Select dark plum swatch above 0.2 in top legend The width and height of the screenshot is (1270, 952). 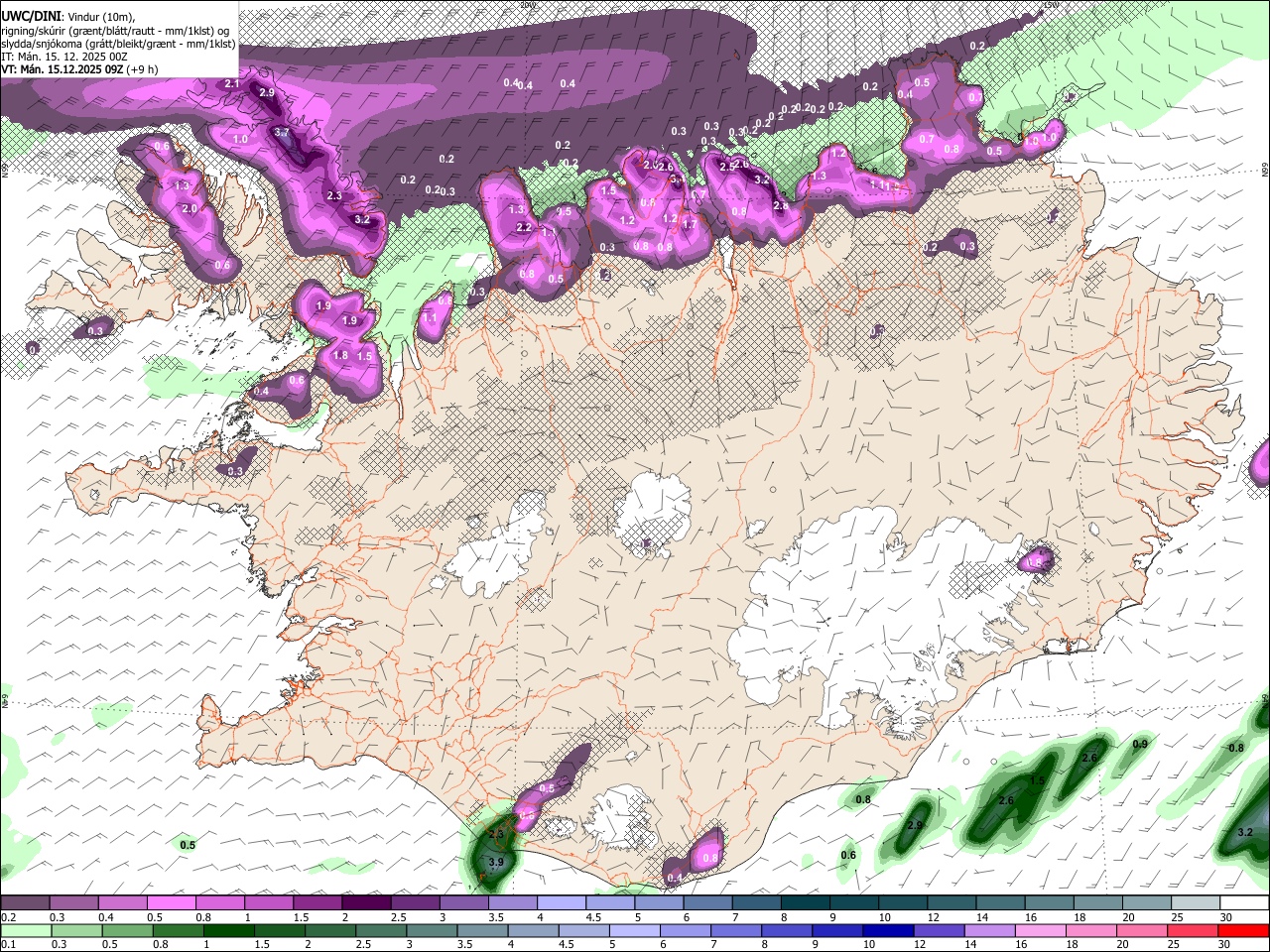coord(25,903)
